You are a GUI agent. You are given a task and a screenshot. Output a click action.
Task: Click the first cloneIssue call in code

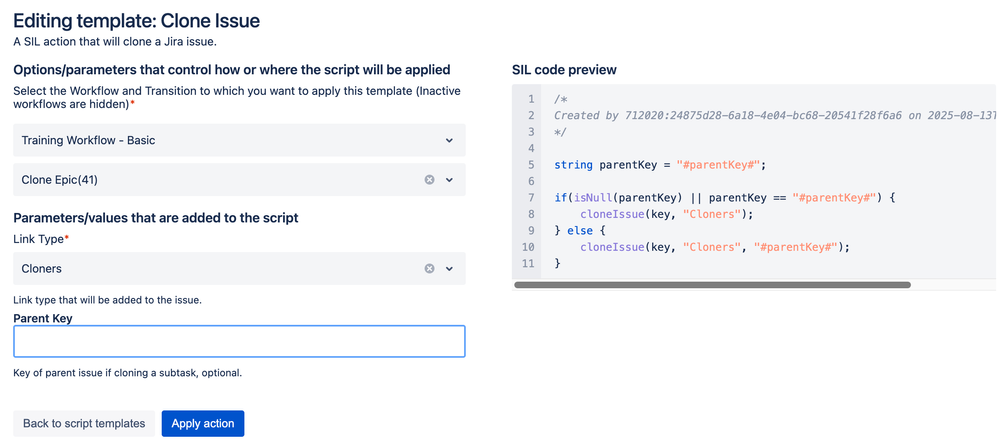666,214
